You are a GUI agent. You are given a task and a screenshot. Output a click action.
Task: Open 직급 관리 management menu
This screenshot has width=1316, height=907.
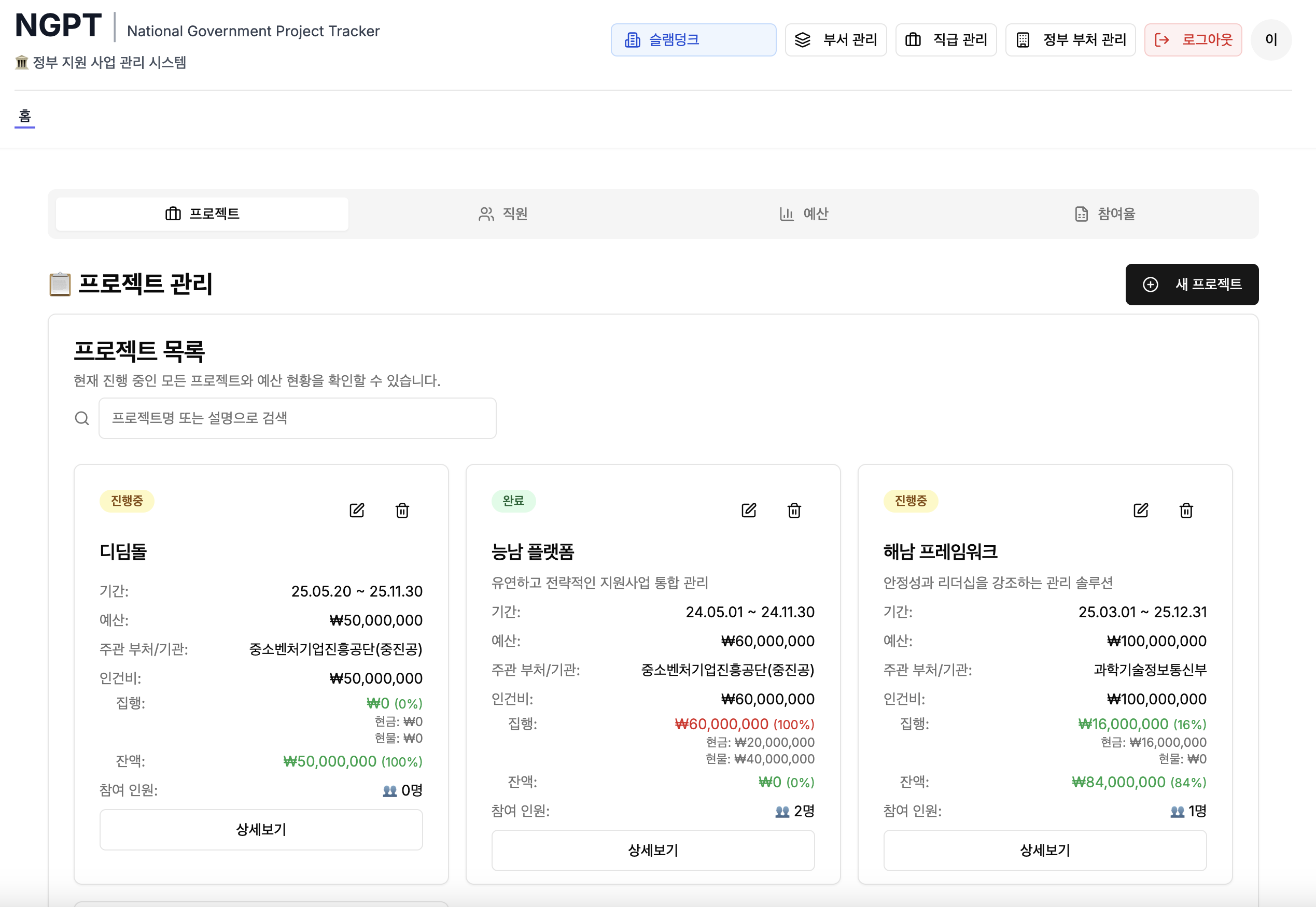coord(946,39)
